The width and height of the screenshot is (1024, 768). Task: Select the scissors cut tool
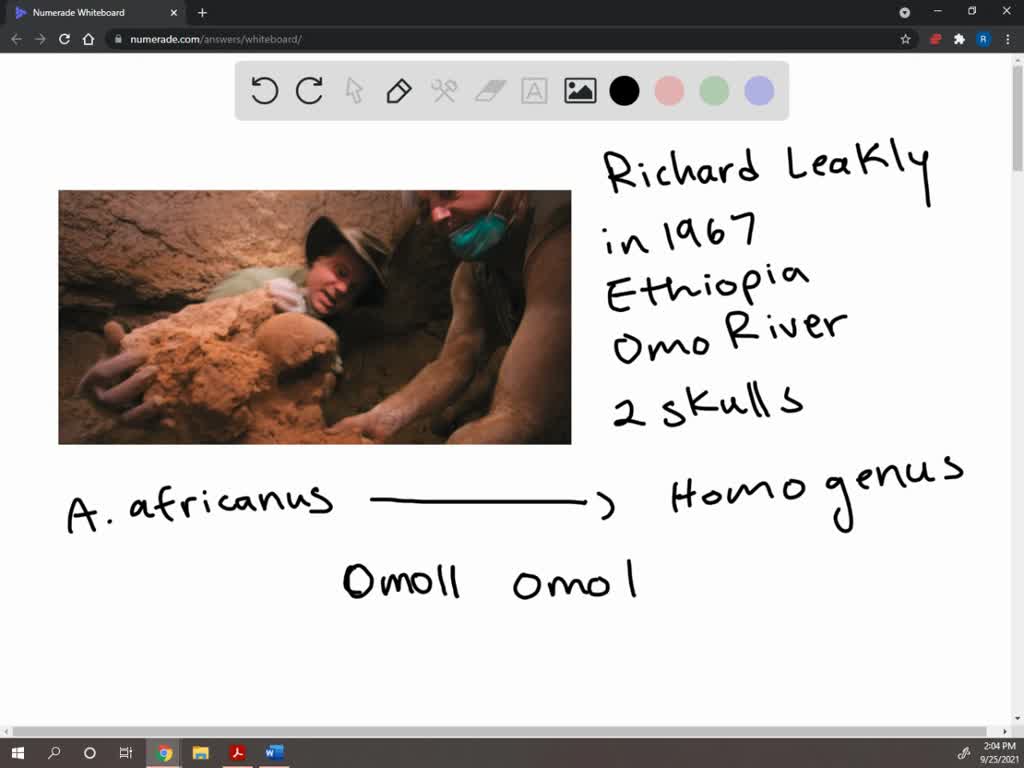(x=443, y=91)
